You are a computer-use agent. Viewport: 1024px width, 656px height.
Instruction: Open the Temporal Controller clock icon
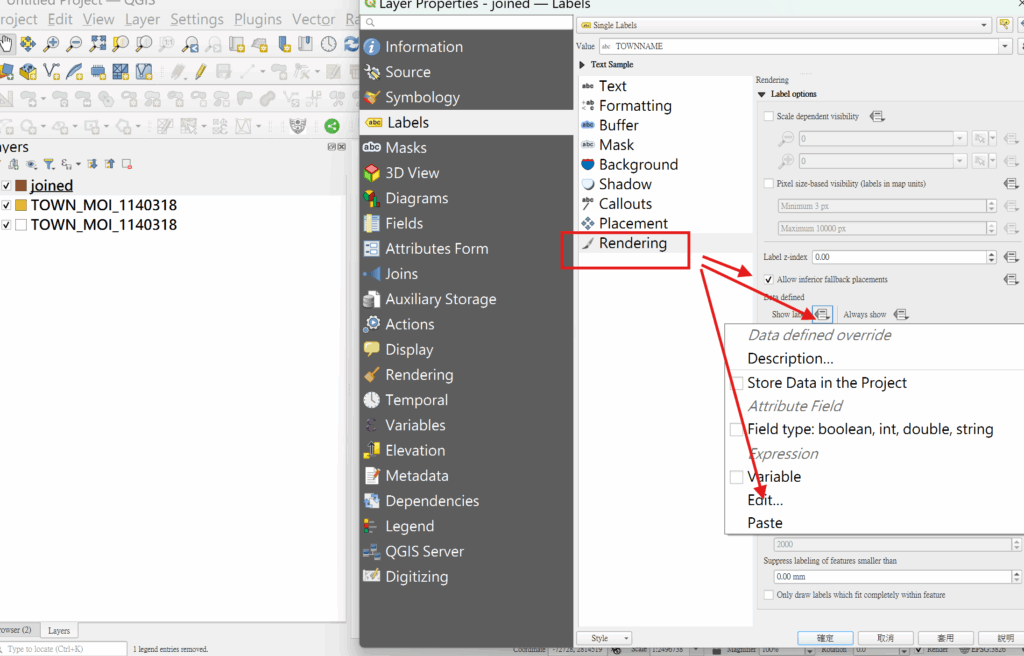pyautogui.click(x=328, y=44)
